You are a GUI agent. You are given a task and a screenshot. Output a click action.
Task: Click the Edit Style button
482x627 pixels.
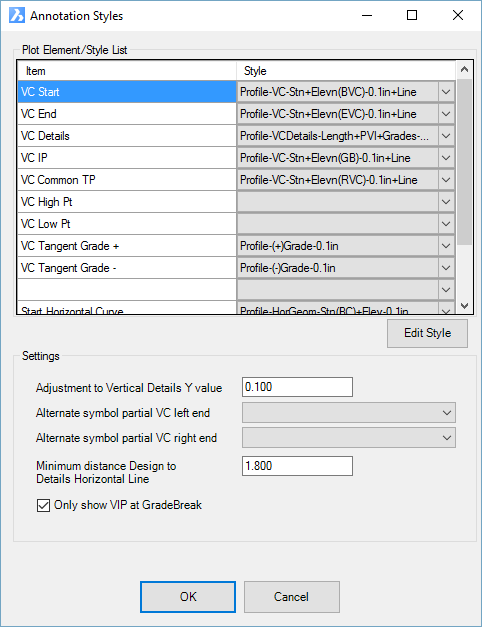pos(427,333)
